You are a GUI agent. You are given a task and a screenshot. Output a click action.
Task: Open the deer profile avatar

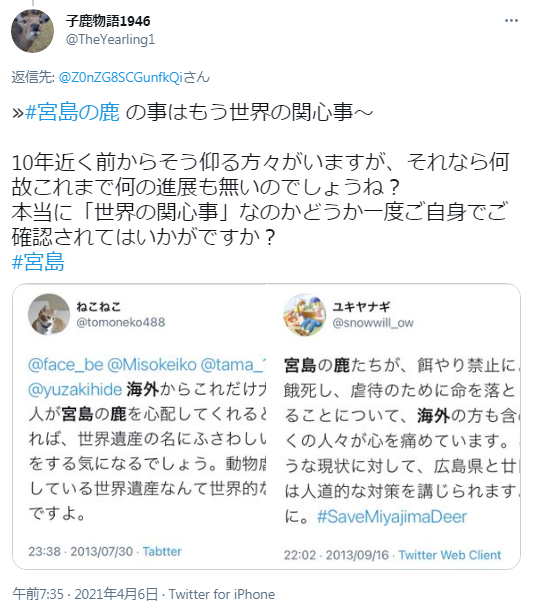tap(32, 31)
